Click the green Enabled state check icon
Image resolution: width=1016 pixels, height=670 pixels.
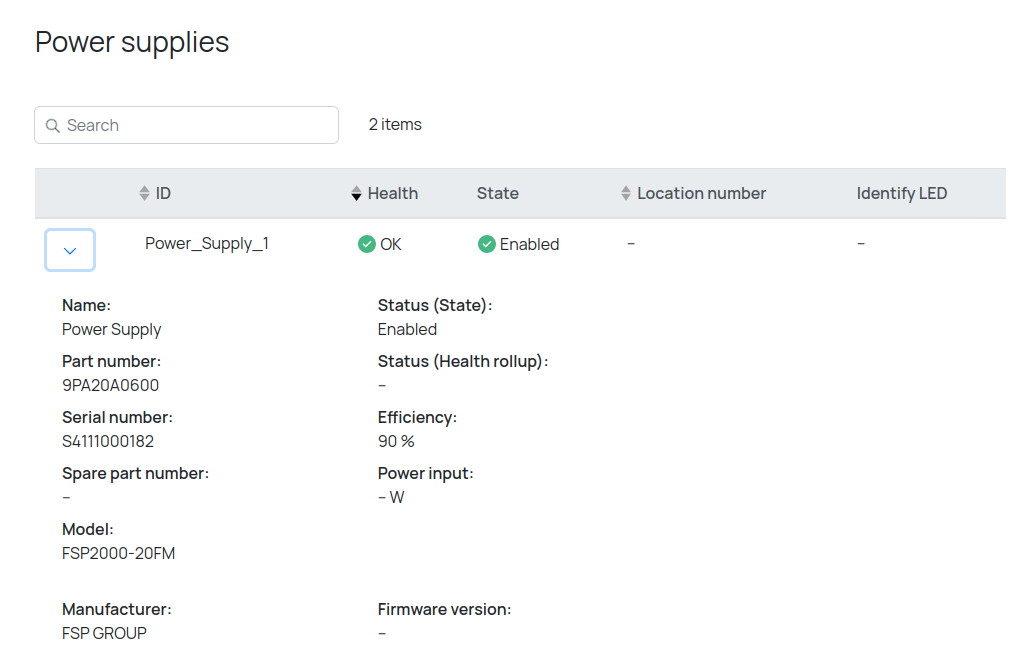[487, 244]
